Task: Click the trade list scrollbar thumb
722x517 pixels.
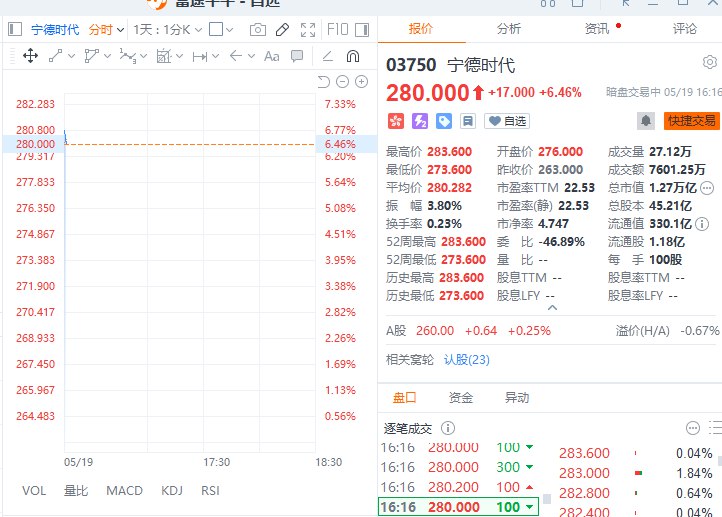Action: [x=547, y=499]
